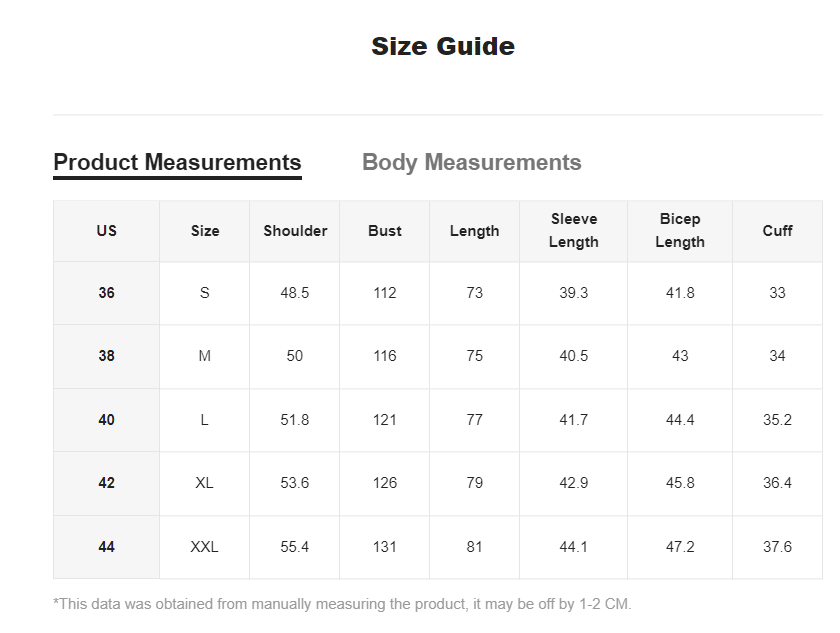The width and height of the screenshot is (840, 633).
Task: Select the US 44 row label
Action: tap(107, 547)
